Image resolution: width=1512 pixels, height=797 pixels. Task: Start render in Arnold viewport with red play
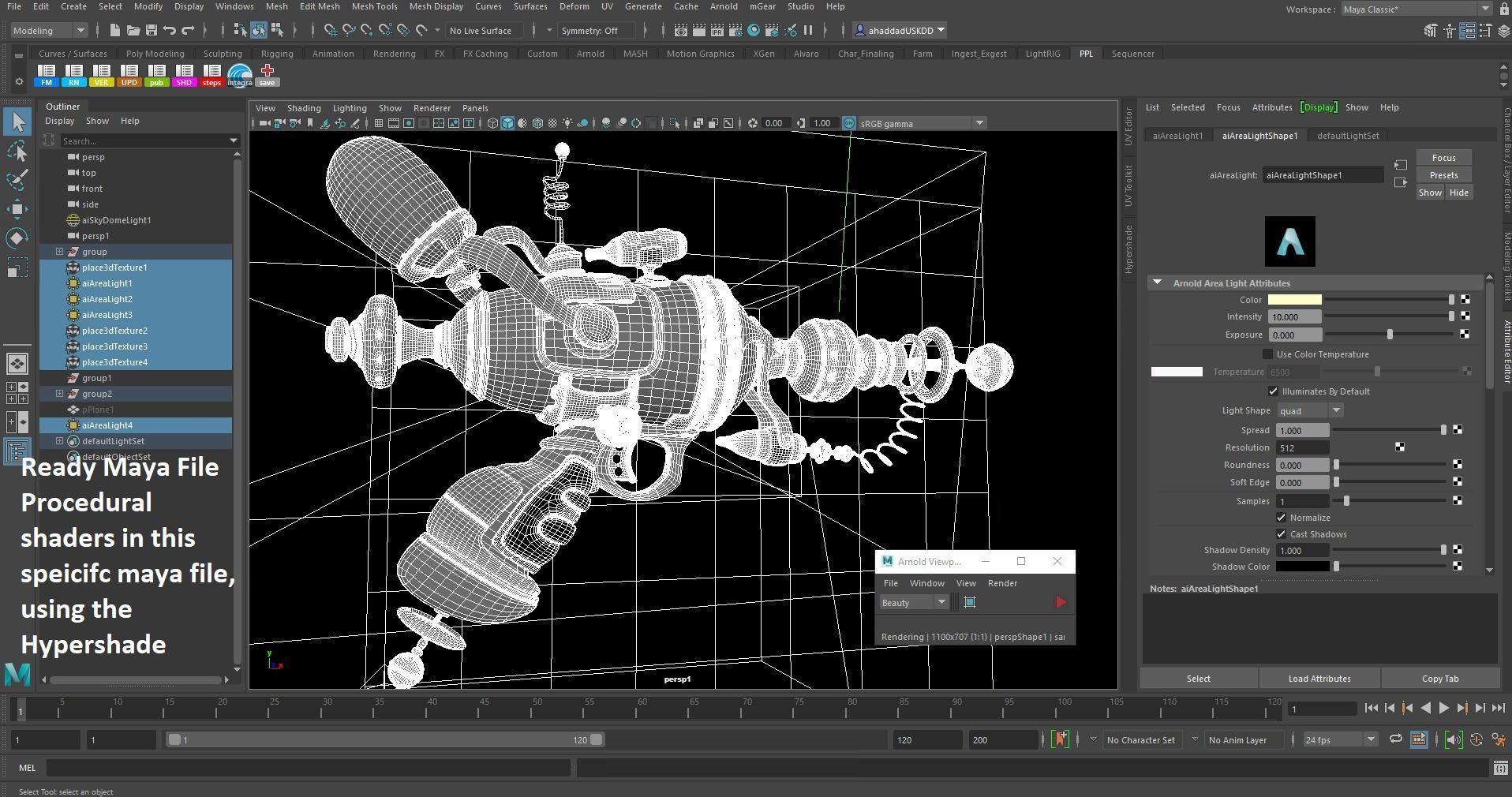coord(1060,603)
